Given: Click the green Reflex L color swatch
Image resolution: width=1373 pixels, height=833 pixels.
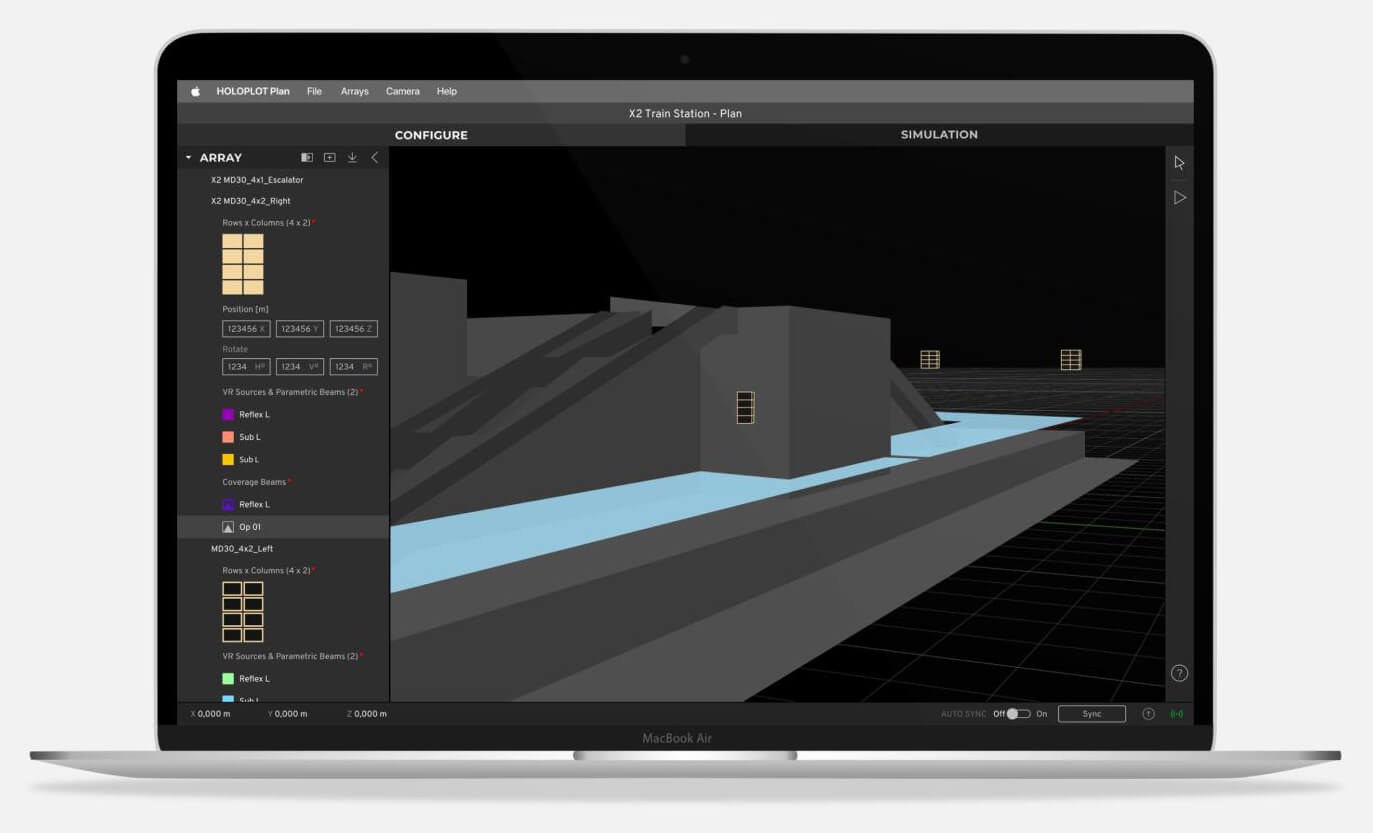Looking at the screenshot, I should 228,679.
